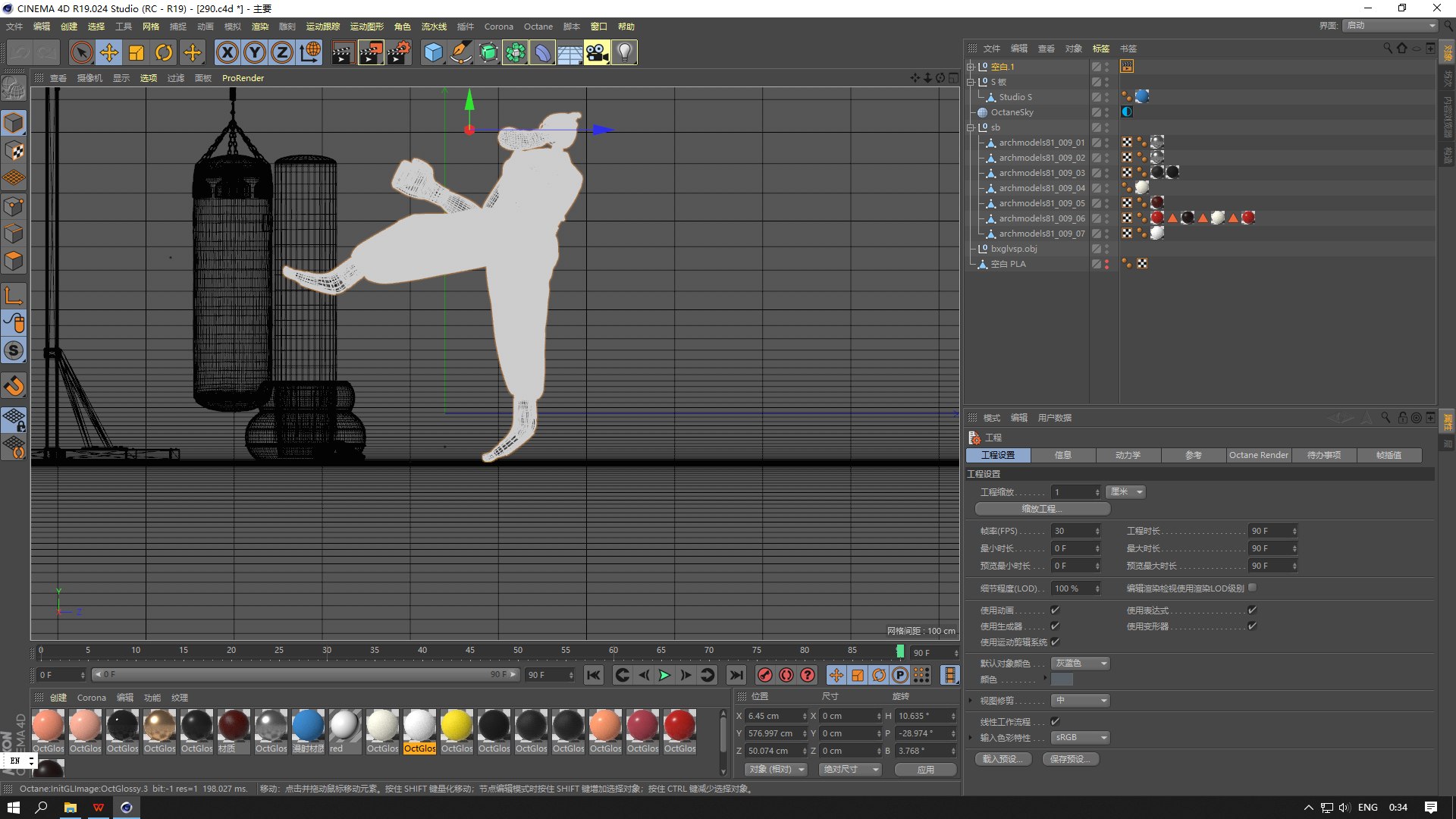
Task: Switch to Texture mode in left sidebar
Action: click(14, 151)
